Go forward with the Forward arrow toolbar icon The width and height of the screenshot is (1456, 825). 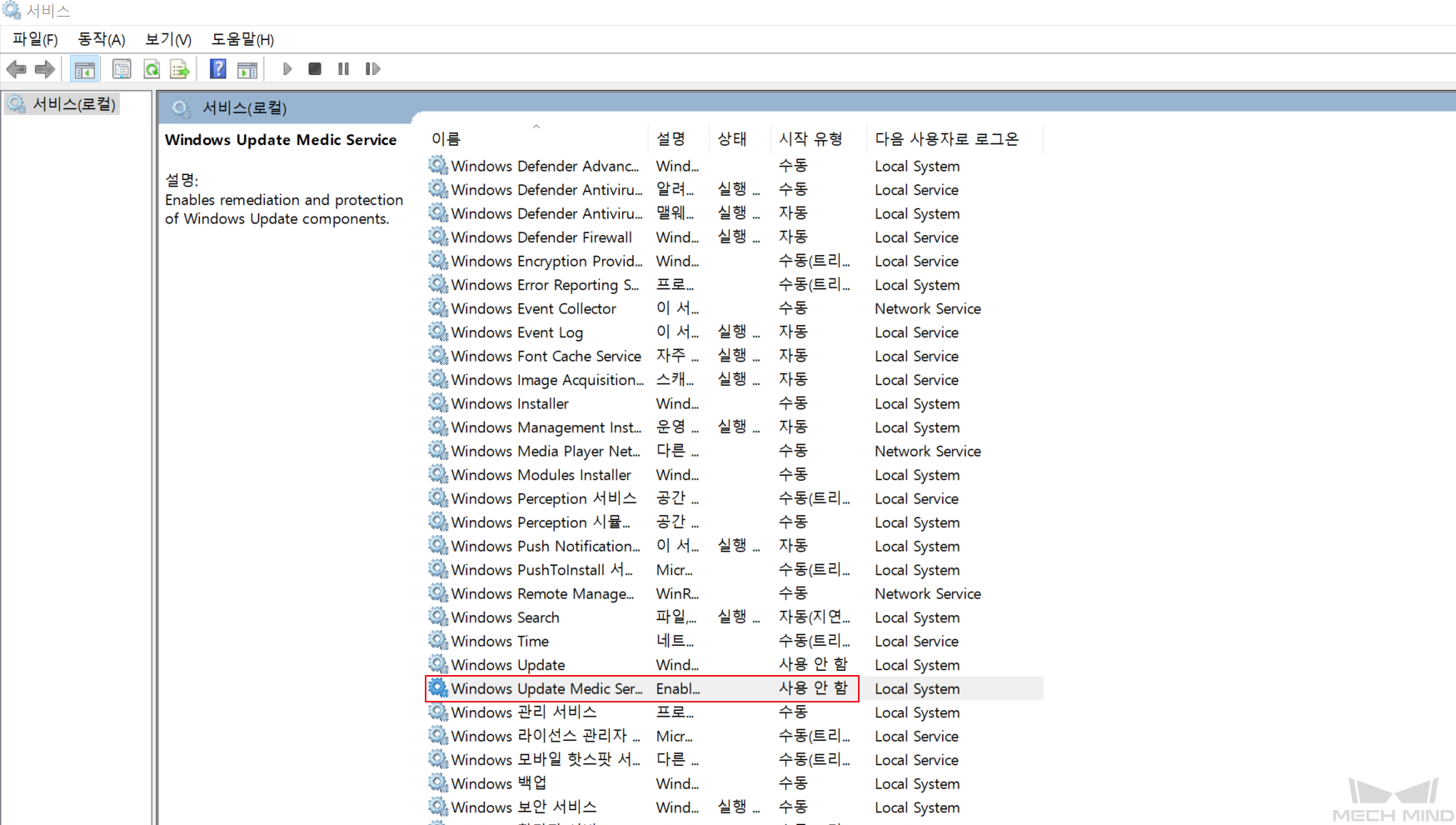coord(45,69)
